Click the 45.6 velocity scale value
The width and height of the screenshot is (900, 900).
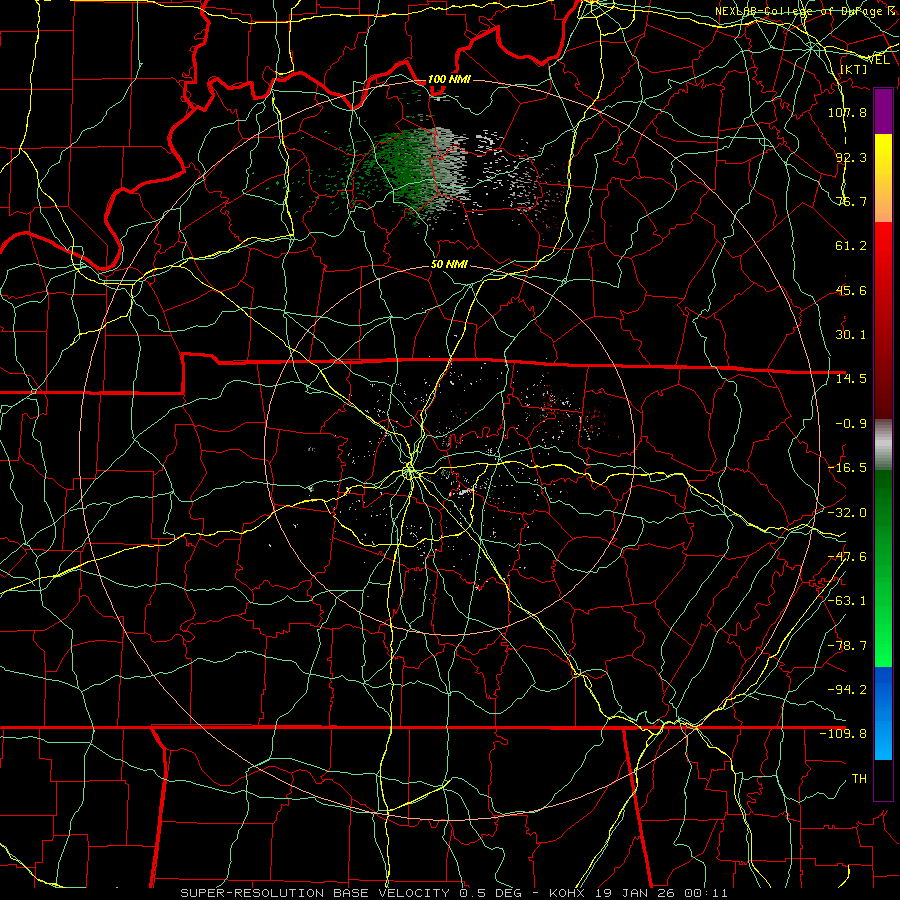pos(851,290)
